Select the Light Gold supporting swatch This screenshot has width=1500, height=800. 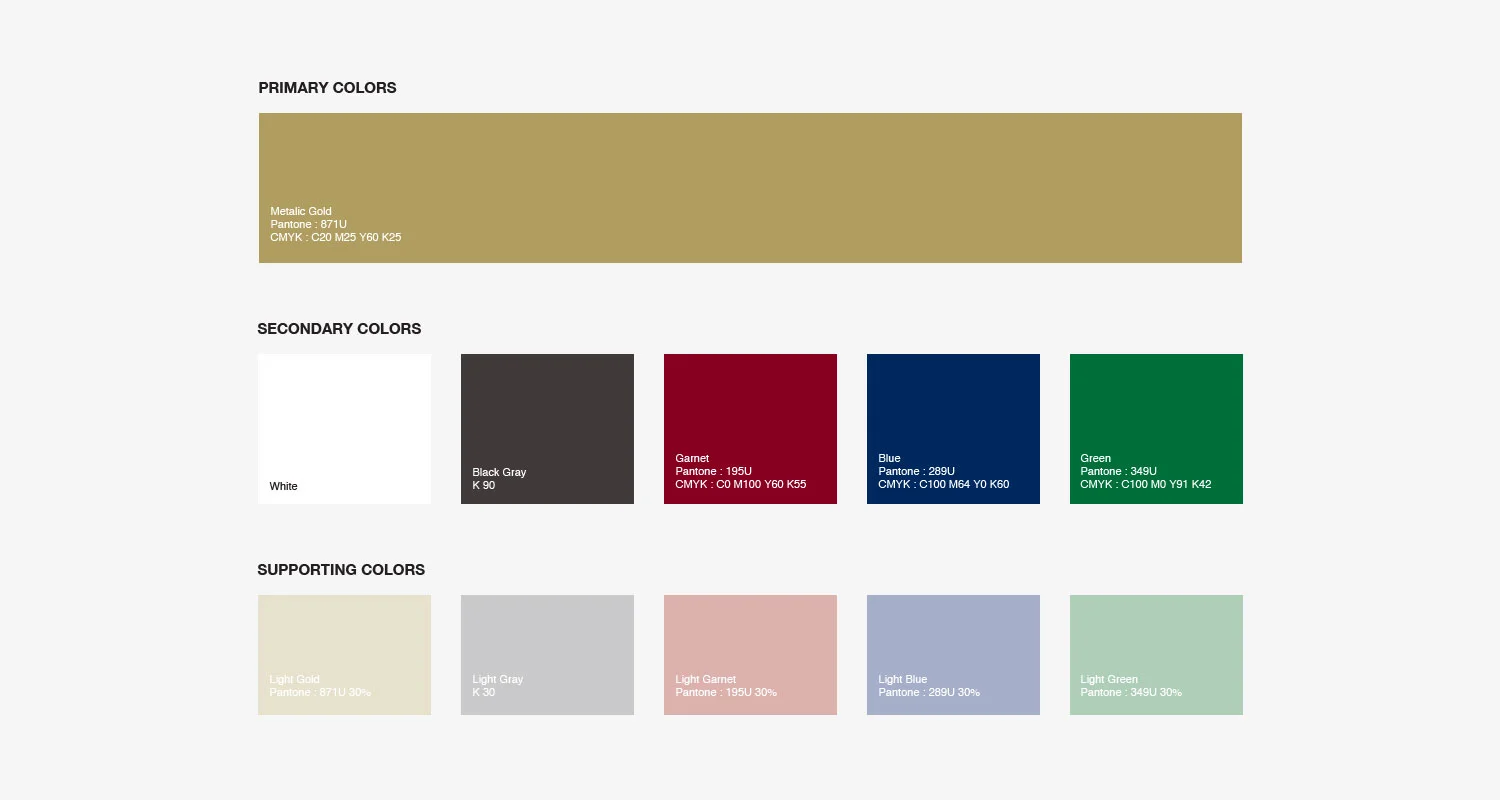tap(344, 655)
